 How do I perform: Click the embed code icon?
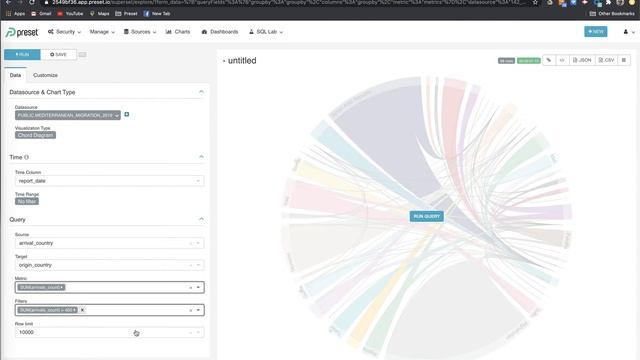(x=562, y=60)
